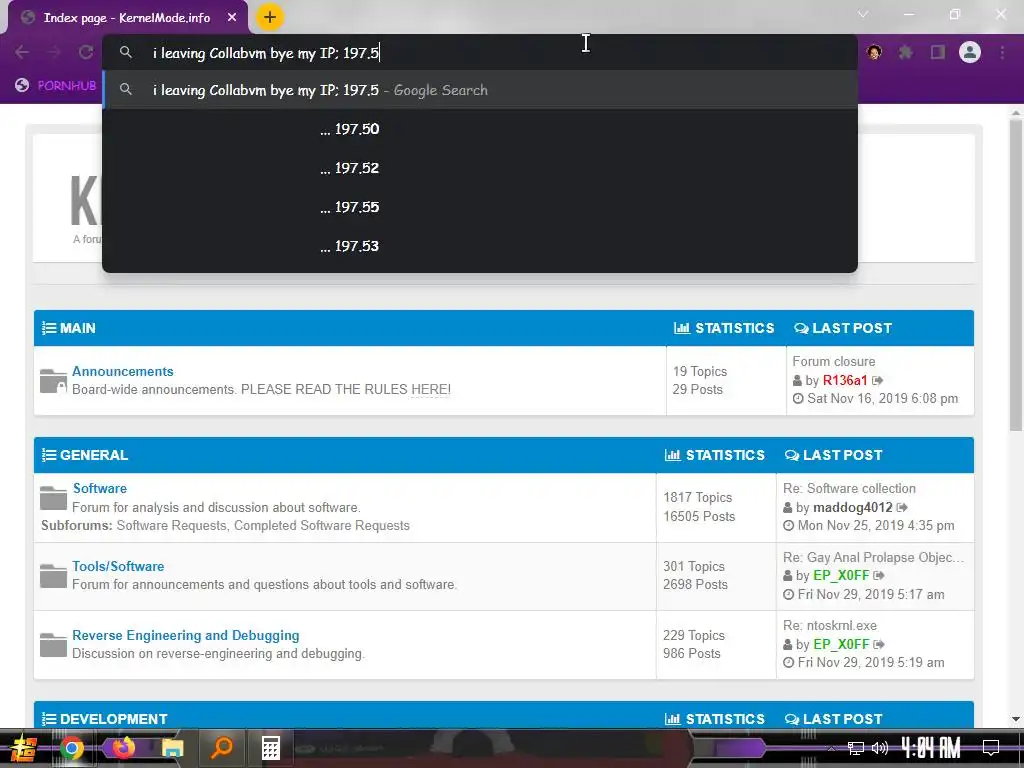The height and width of the screenshot is (768, 1024).
Task: Select the Index page - KernelMode.info tab
Action: [127, 18]
